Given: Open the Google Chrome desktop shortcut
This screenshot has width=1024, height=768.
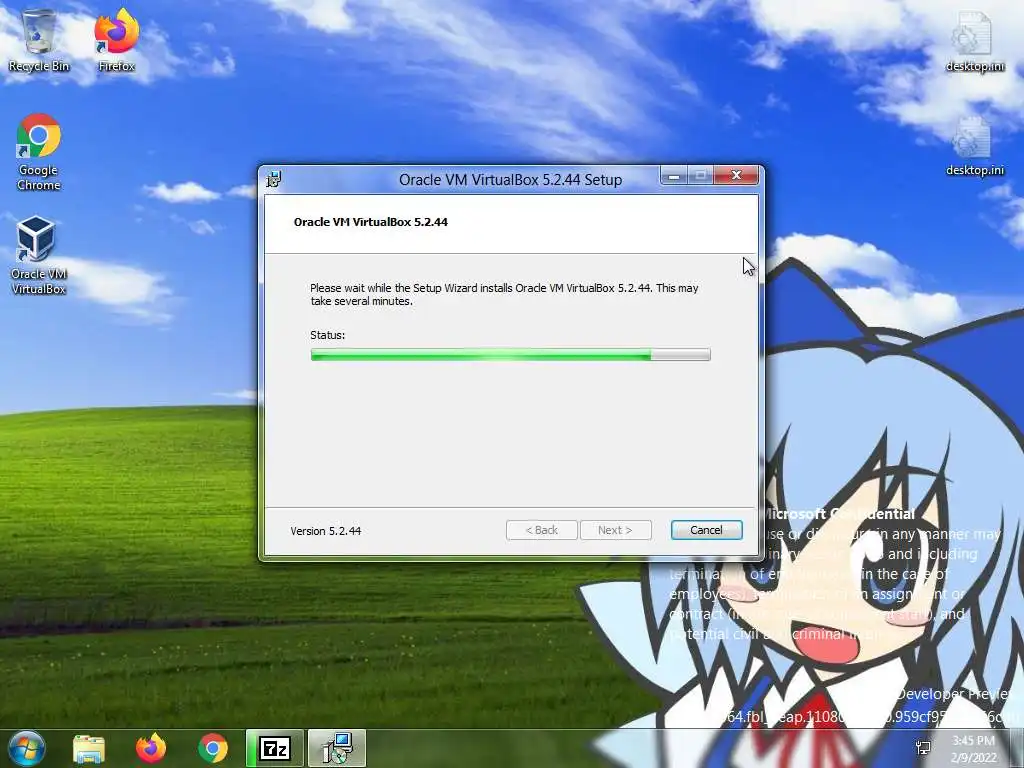Looking at the screenshot, I should (39, 152).
